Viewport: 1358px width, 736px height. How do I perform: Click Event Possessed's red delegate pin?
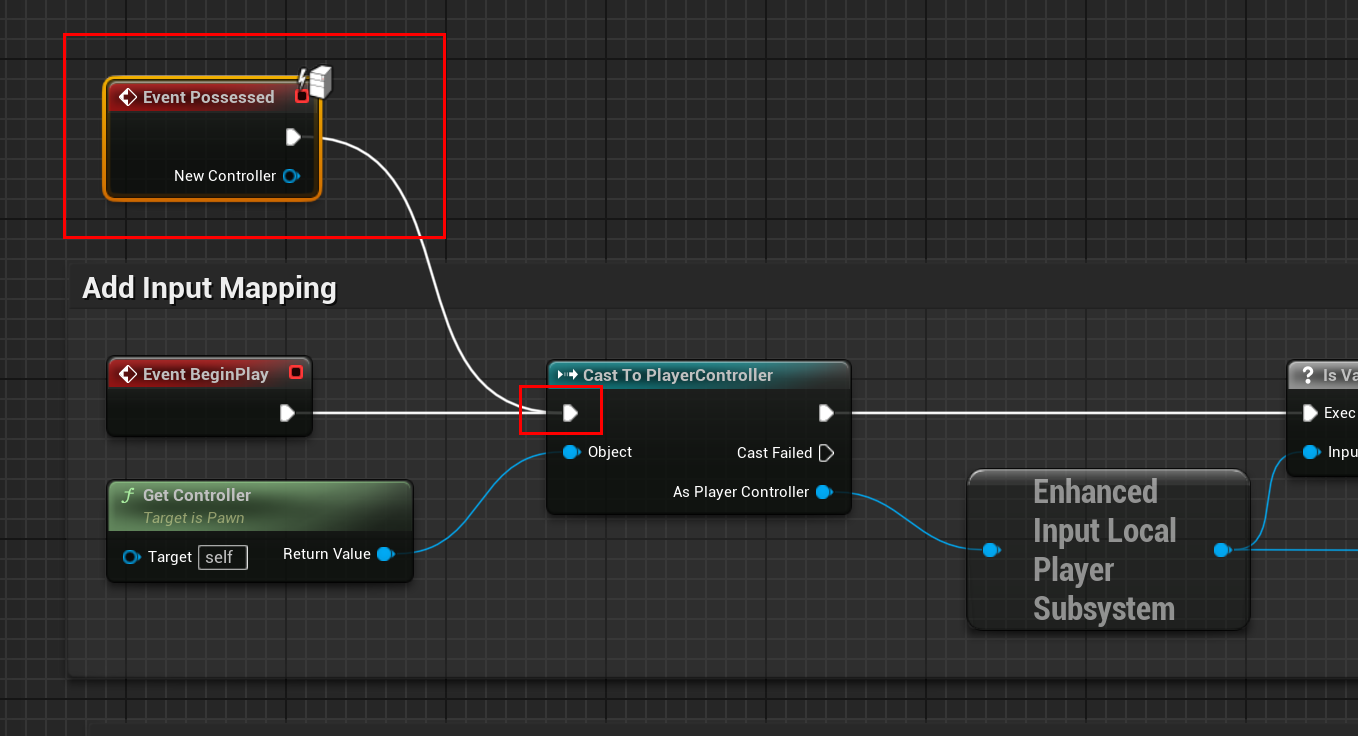[302, 96]
